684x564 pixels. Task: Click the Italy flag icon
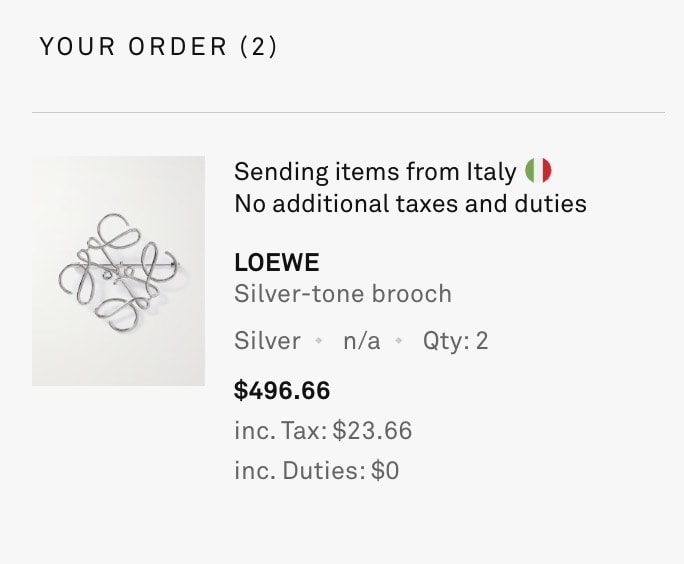pyautogui.click(x=538, y=171)
